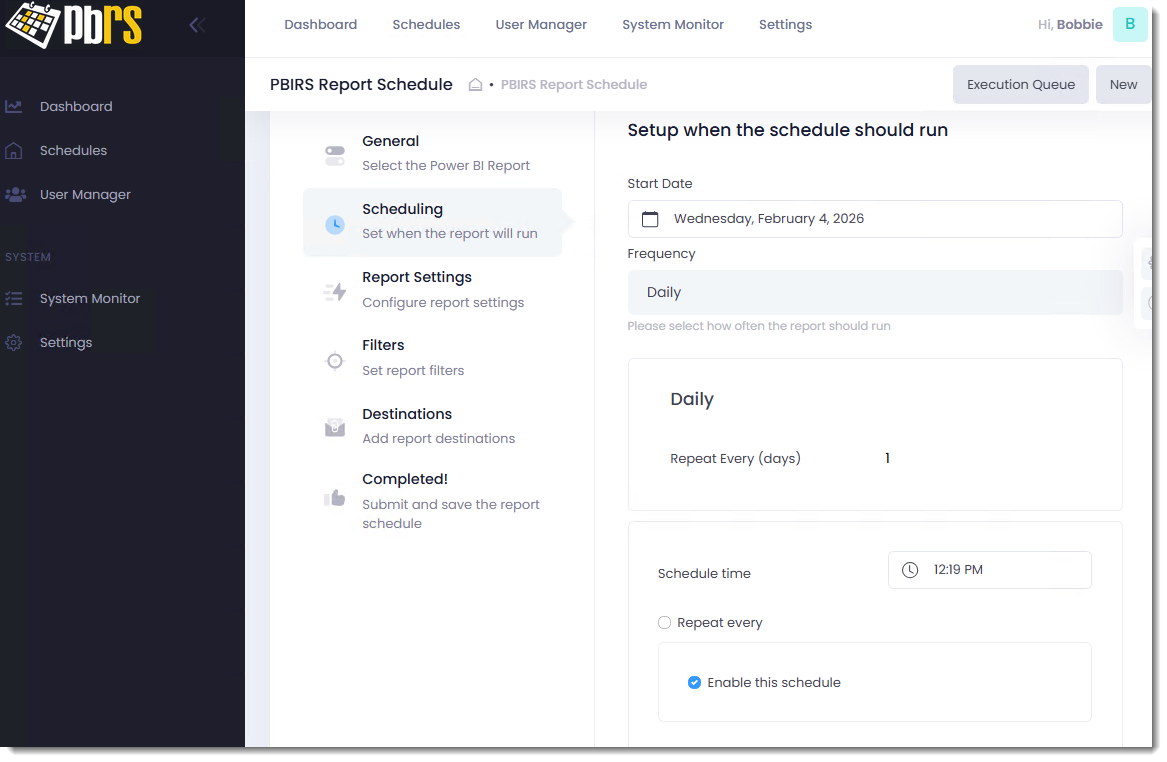Open user avatar B in header
This screenshot has height=762, width=1167.
tap(1129, 25)
